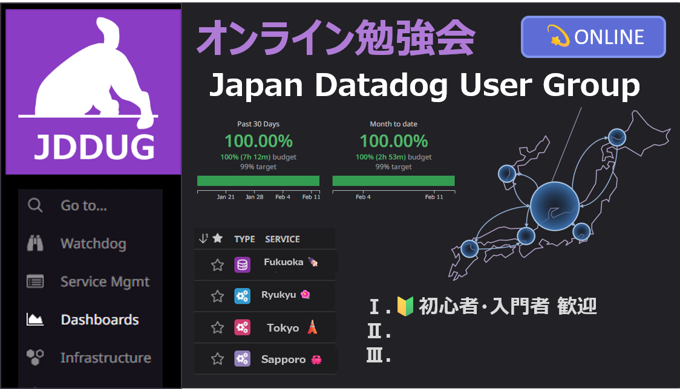
Task: Click the JDDUG dog logo
Action: pyautogui.click(x=93, y=91)
